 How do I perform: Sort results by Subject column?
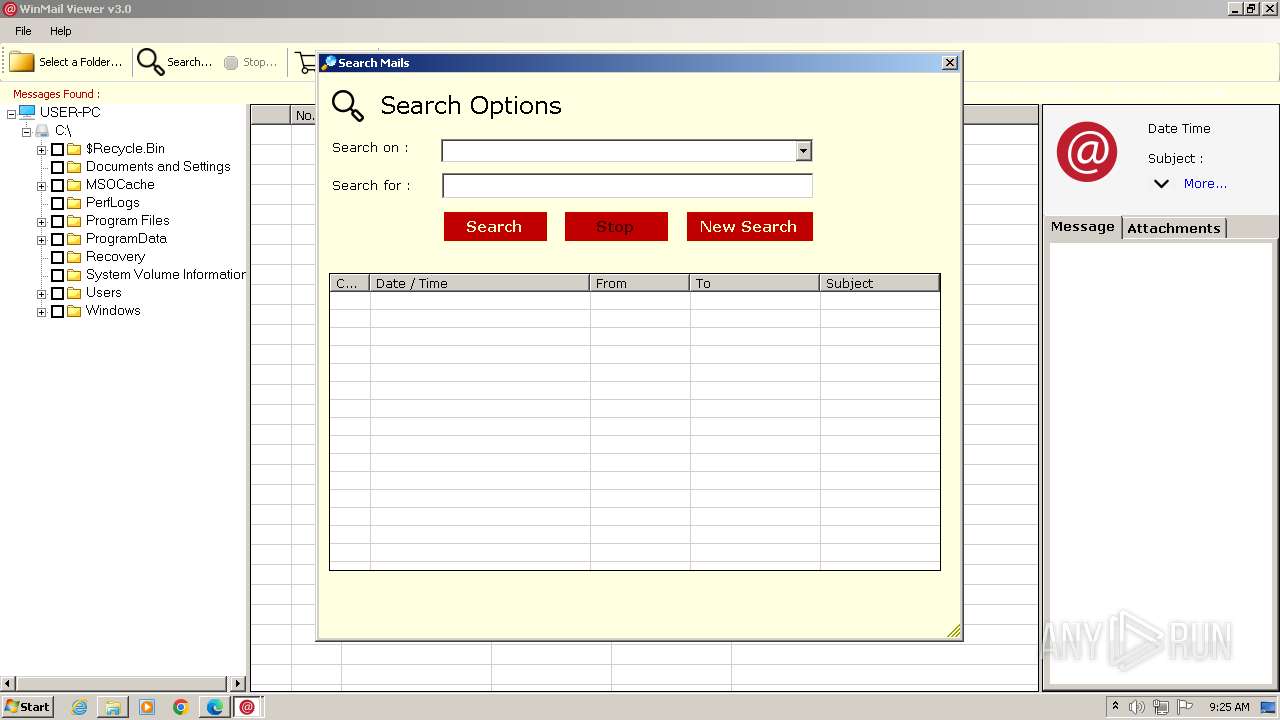pyautogui.click(x=880, y=283)
